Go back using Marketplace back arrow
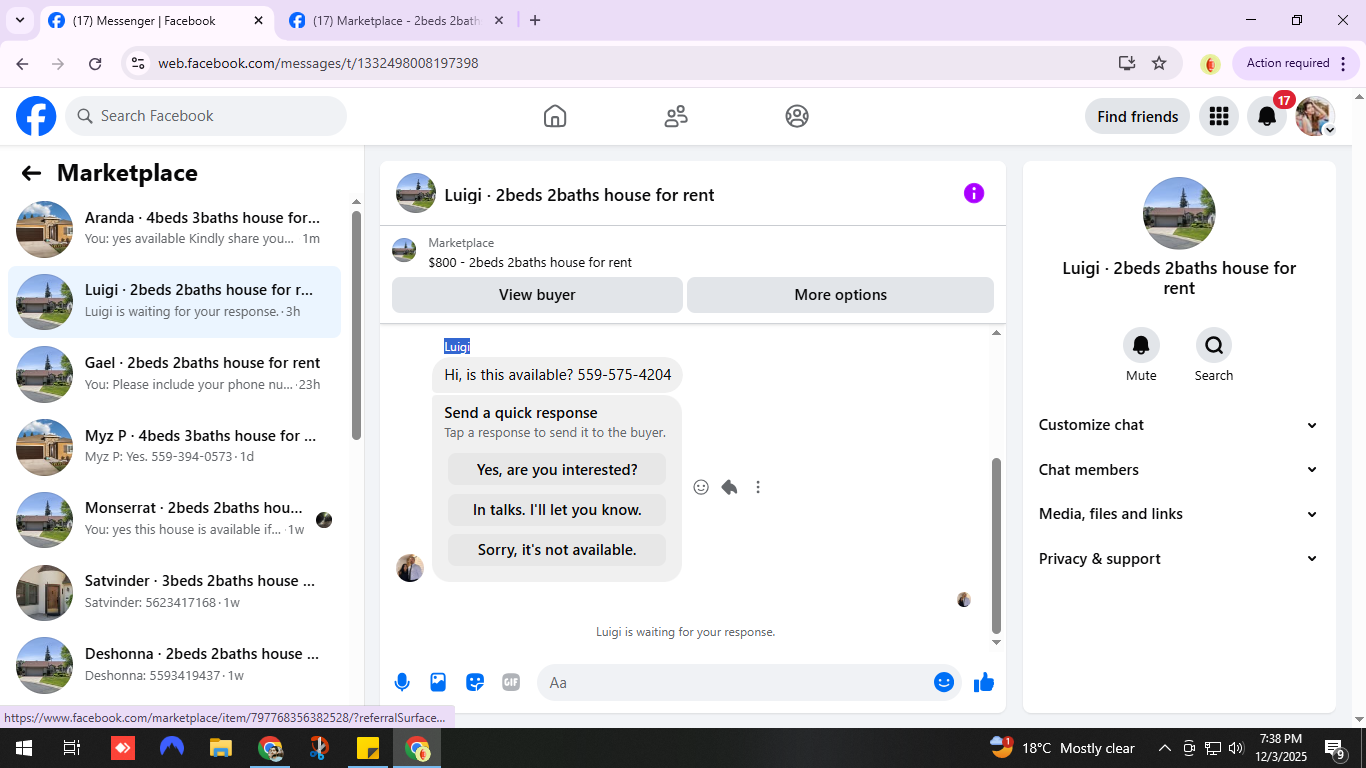This screenshot has height=768, width=1366. pyautogui.click(x=31, y=173)
